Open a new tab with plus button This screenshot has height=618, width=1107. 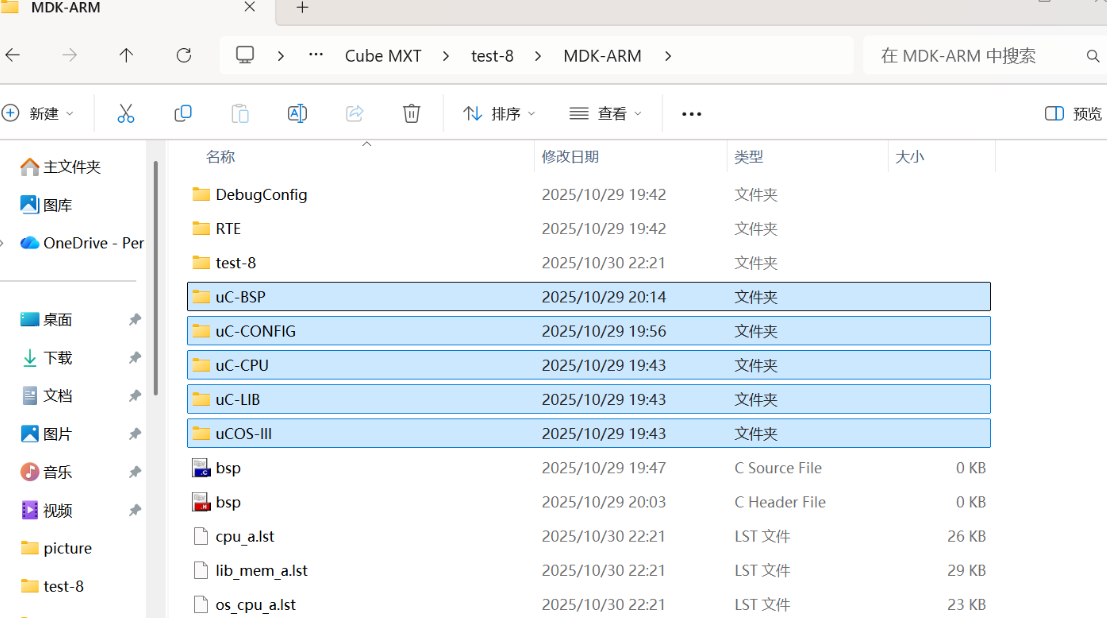click(x=302, y=8)
